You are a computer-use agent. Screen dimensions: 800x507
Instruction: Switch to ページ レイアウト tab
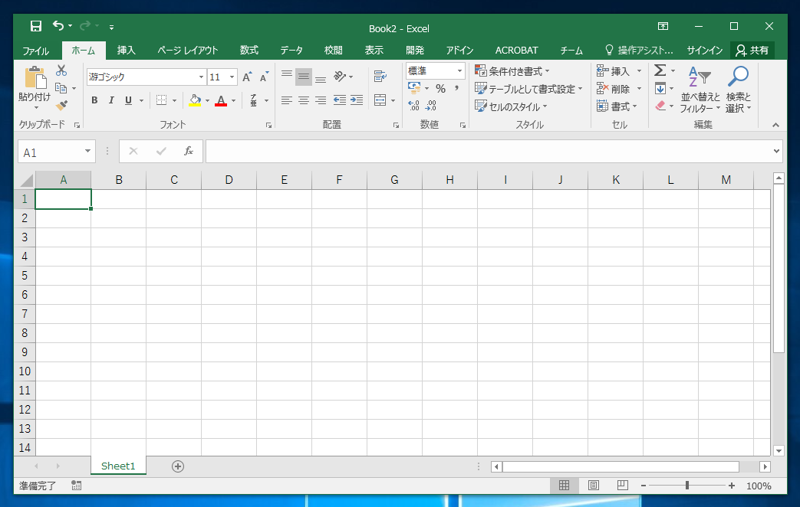187,50
